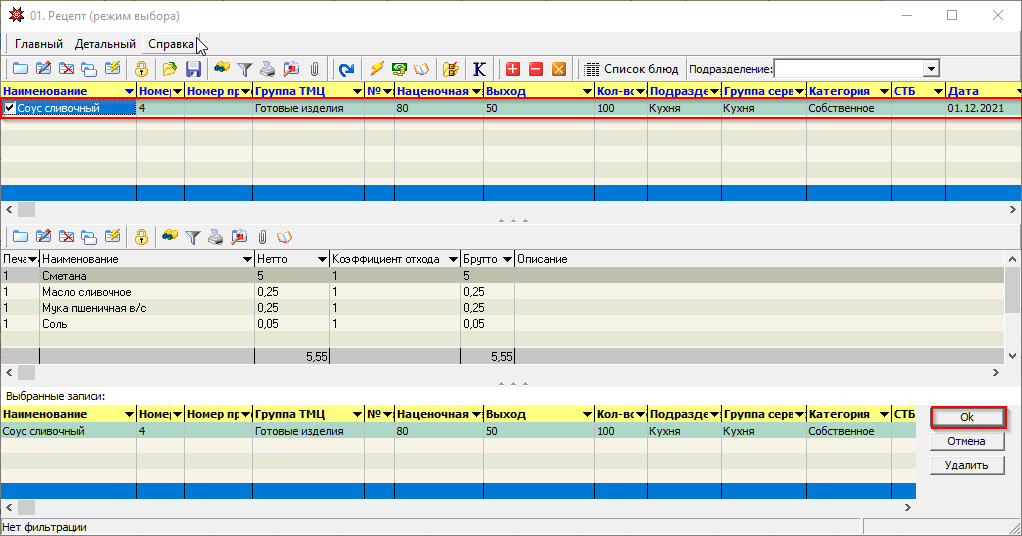Click the filter funnel icon in ingredients toolbar
The height and width of the screenshot is (536, 1022).
[192, 237]
